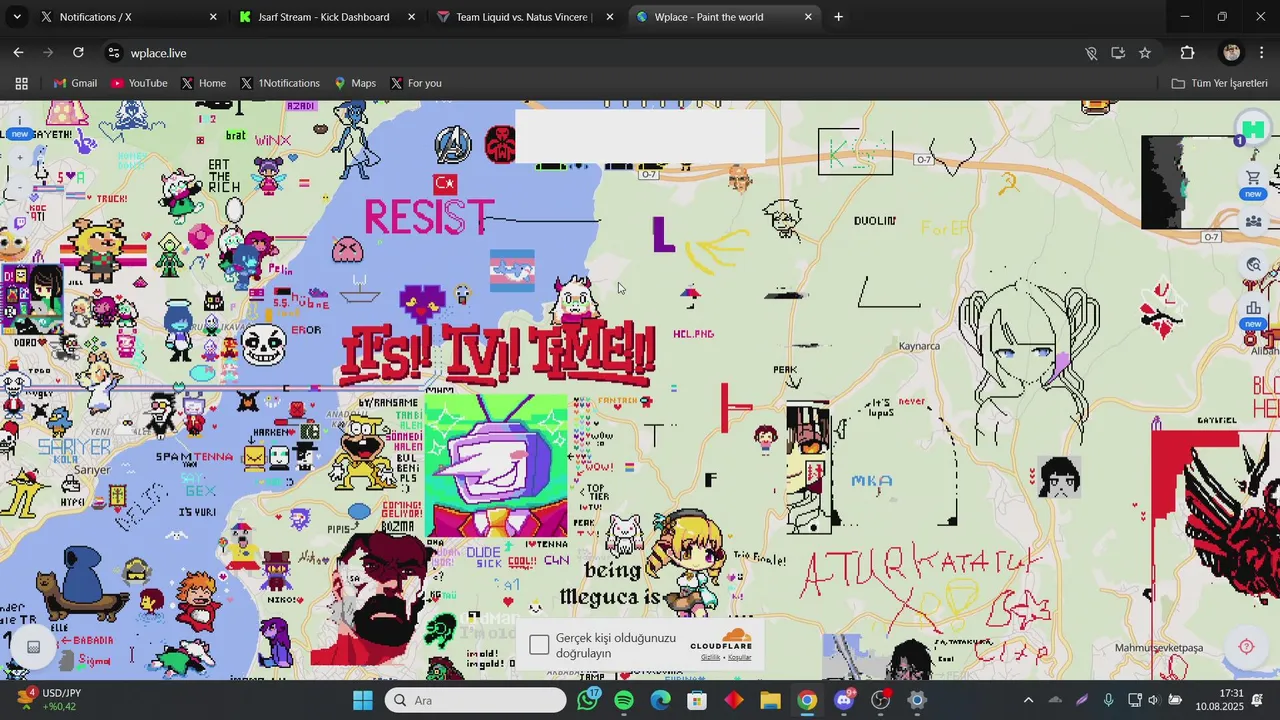The width and height of the screenshot is (1280, 720).
Task: Click the taskbar Ara search box
Action: (476, 700)
